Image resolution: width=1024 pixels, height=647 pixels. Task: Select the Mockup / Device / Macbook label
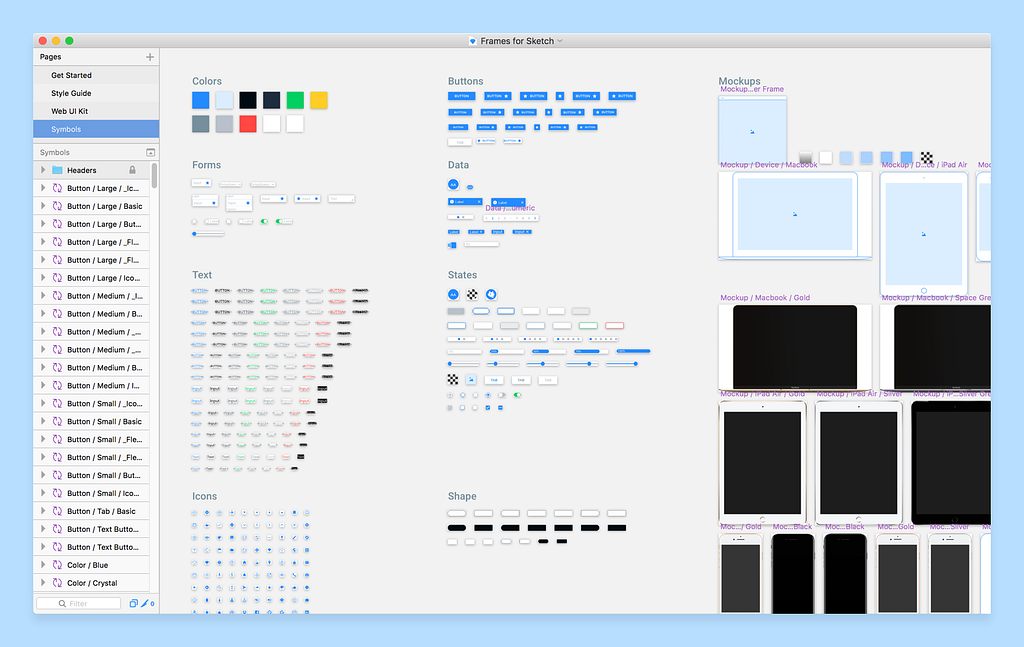769,165
